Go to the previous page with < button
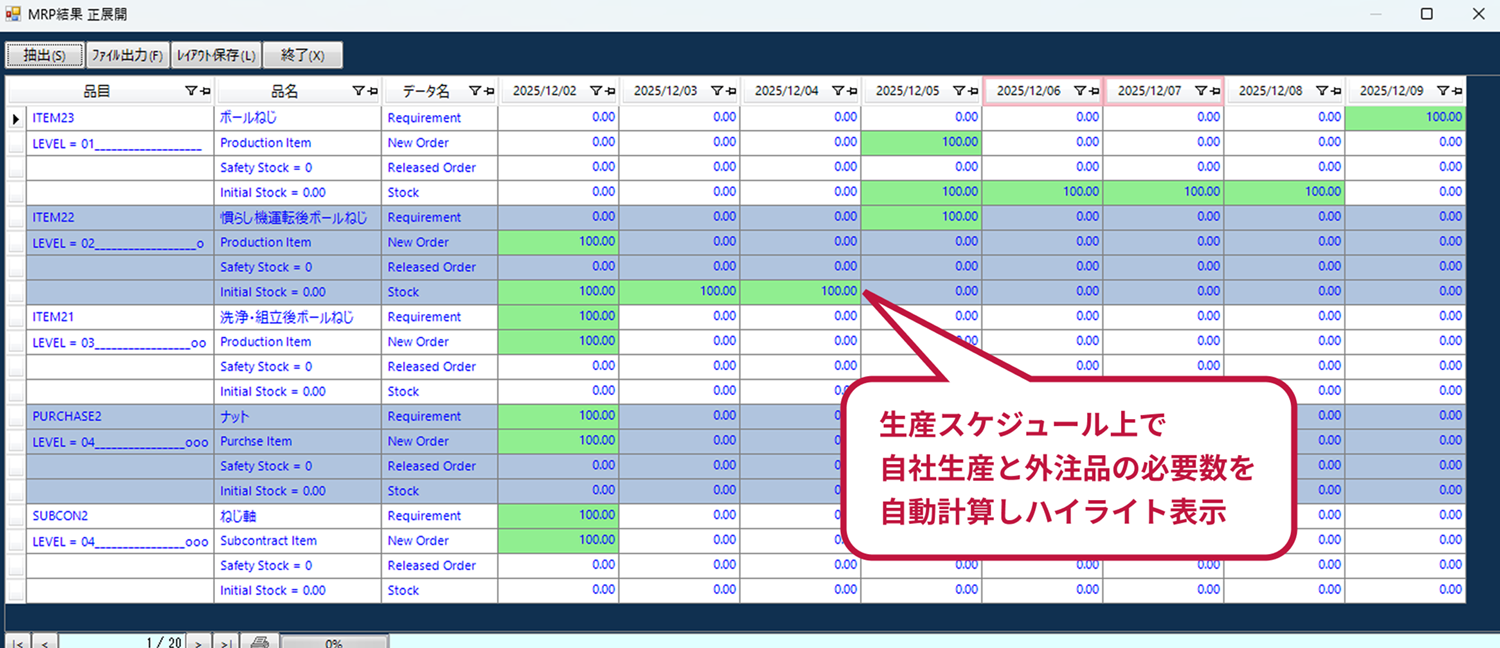 pyautogui.click(x=46, y=642)
